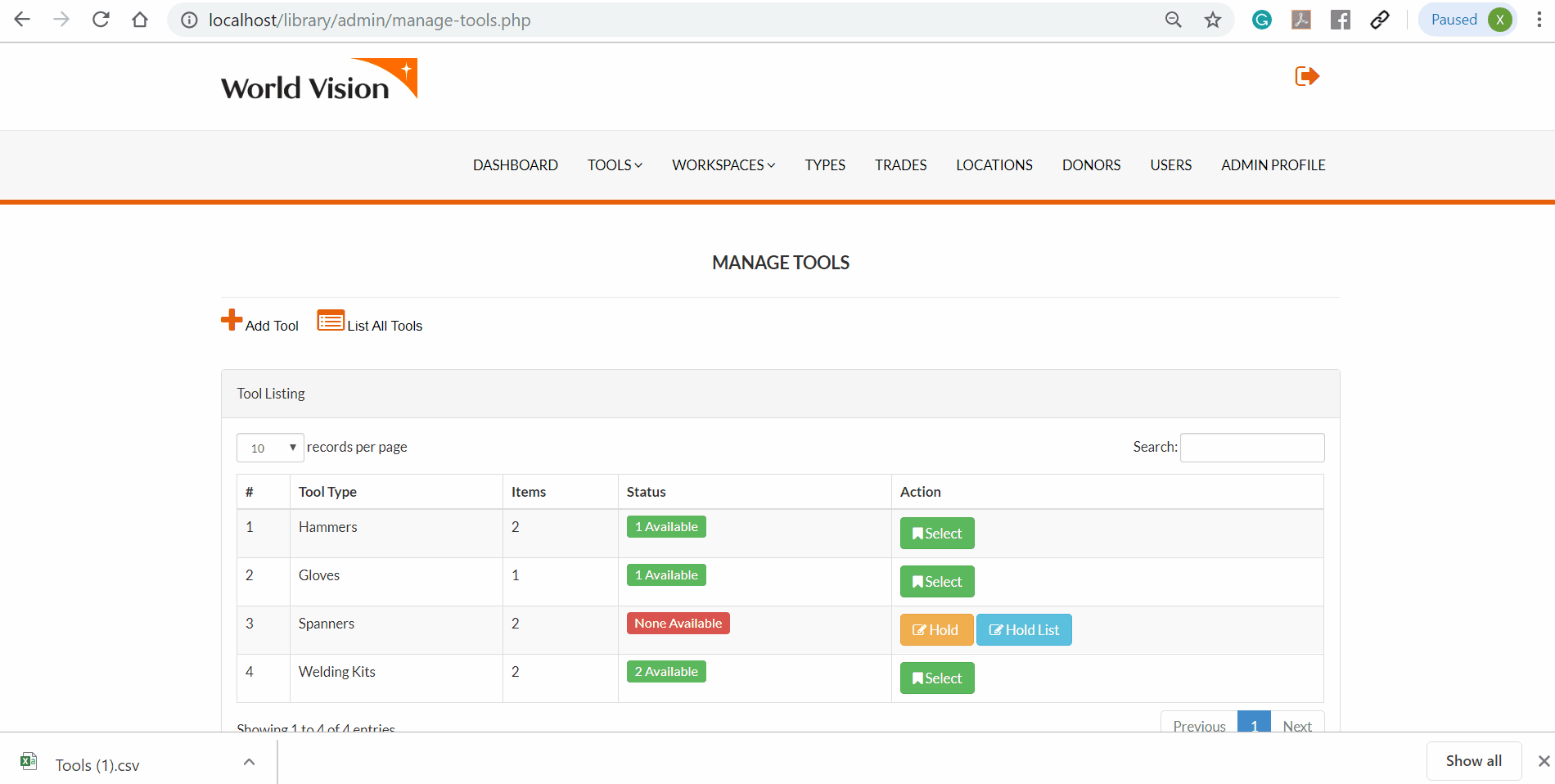The image size is (1555, 784).
Task: Expand options for Tools (1).csv download
Action: pyautogui.click(x=250, y=762)
